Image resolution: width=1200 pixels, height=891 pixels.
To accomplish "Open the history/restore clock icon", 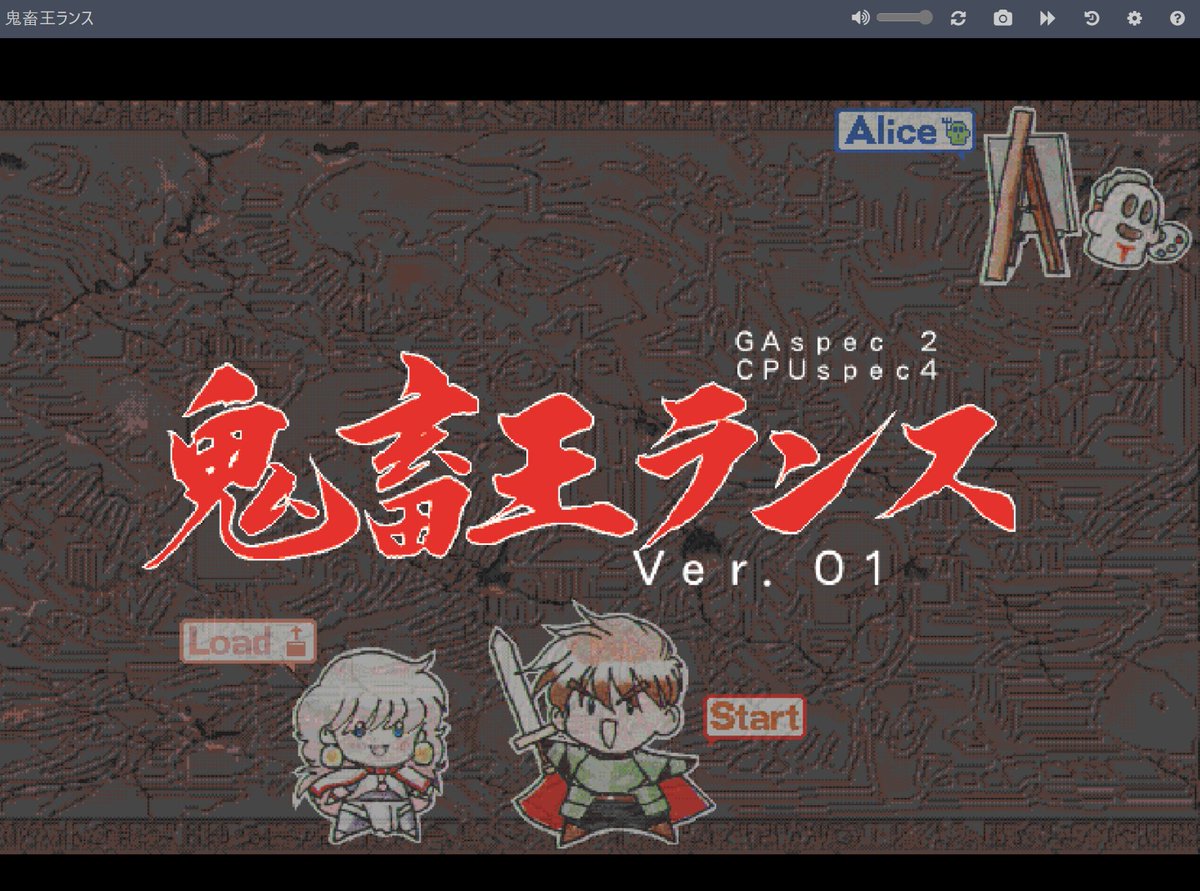I will click(1091, 18).
